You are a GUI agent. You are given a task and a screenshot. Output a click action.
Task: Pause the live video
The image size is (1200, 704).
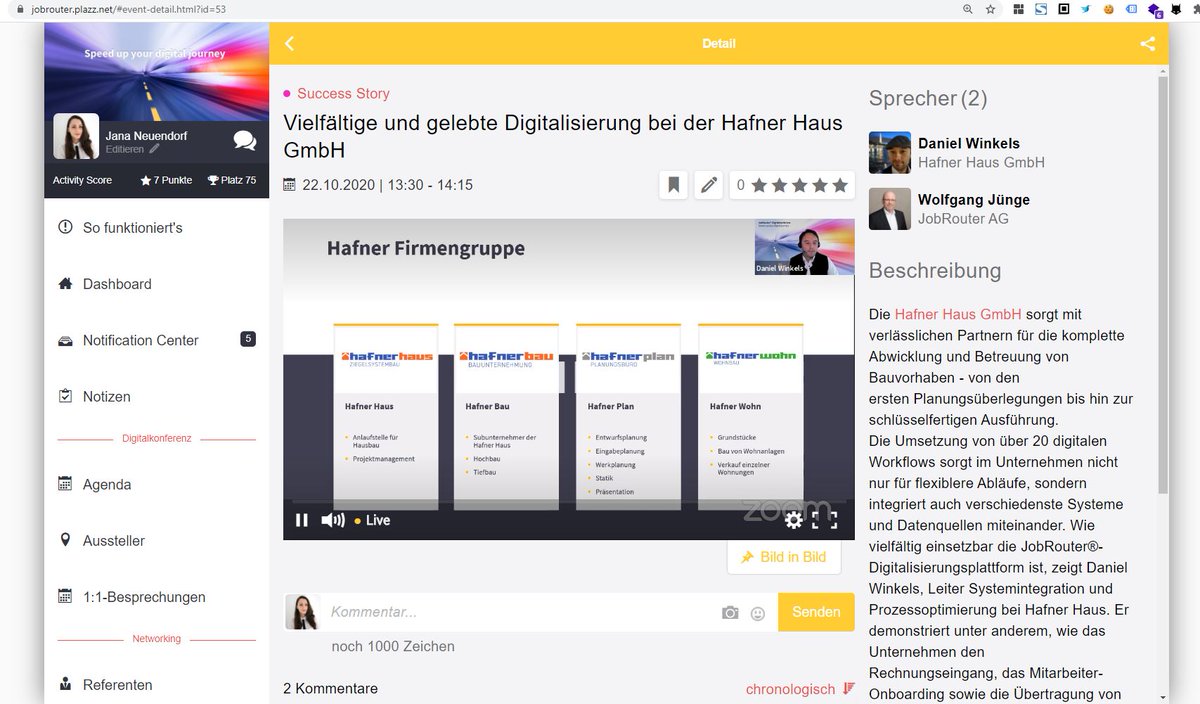click(x=302, y=520)
